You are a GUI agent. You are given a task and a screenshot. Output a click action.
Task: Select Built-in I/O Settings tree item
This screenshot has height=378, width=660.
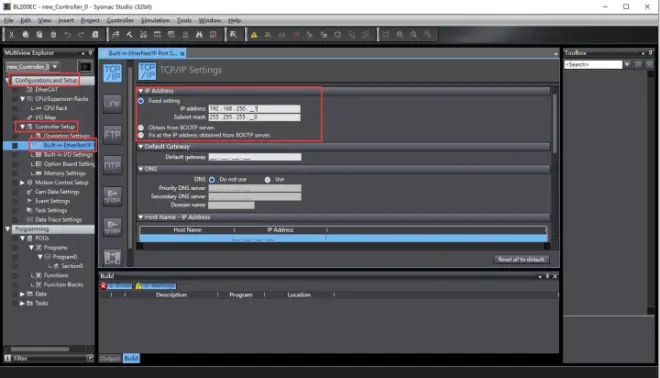(x=68, y=154)
